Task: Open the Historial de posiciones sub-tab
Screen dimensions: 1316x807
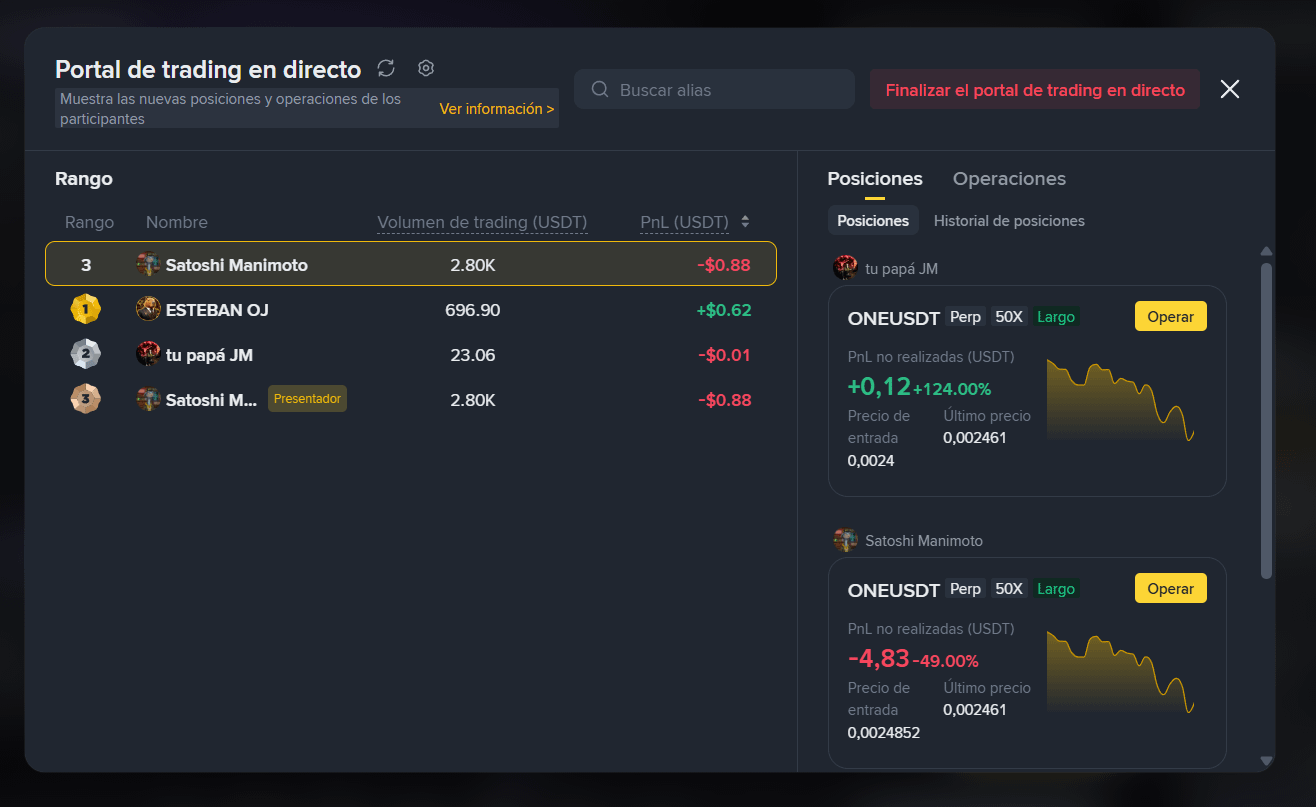Action: point(1009,221)
